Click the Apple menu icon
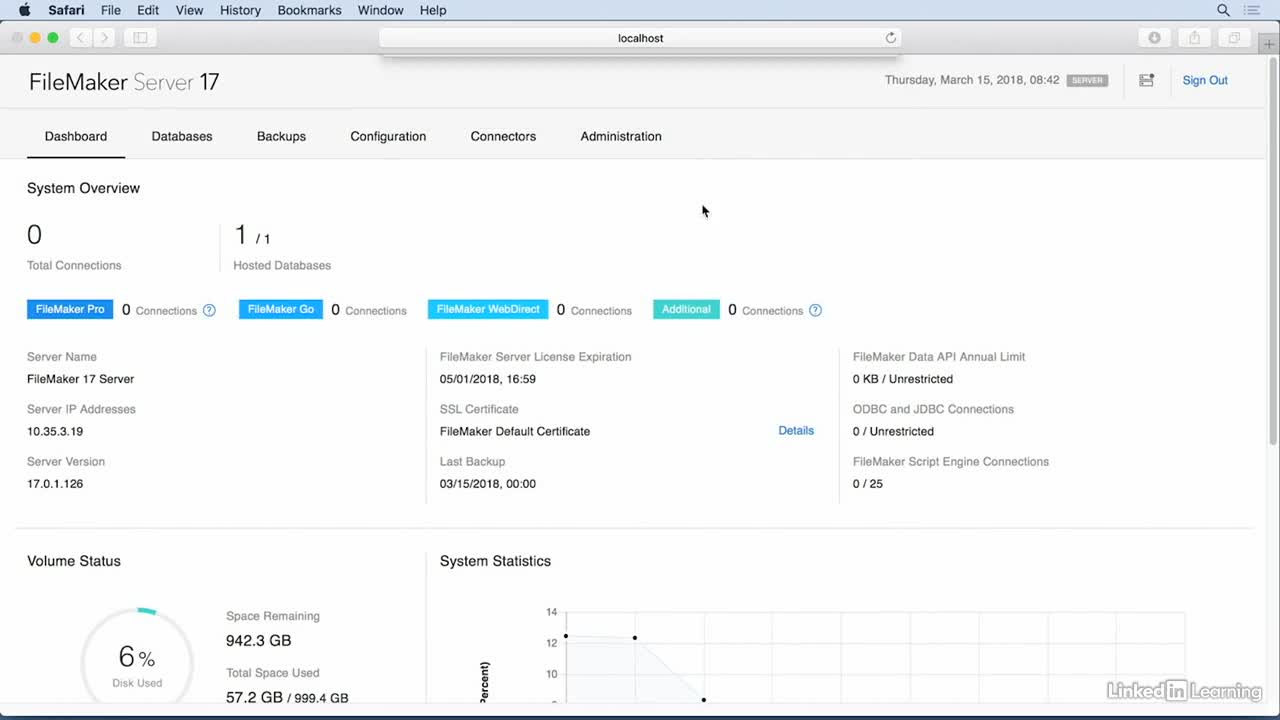 click(x=25, y=10)
